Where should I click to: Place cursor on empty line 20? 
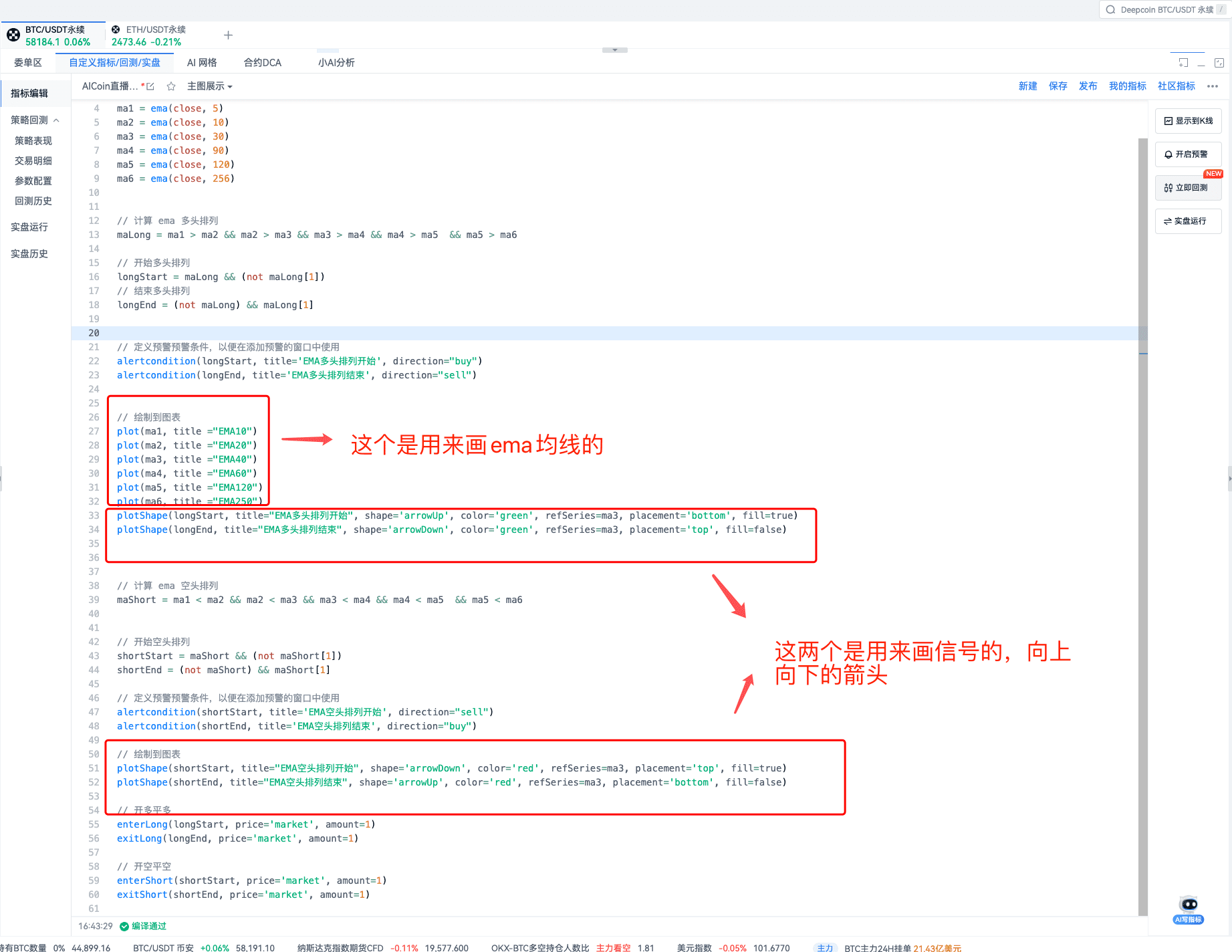(608, 333)
